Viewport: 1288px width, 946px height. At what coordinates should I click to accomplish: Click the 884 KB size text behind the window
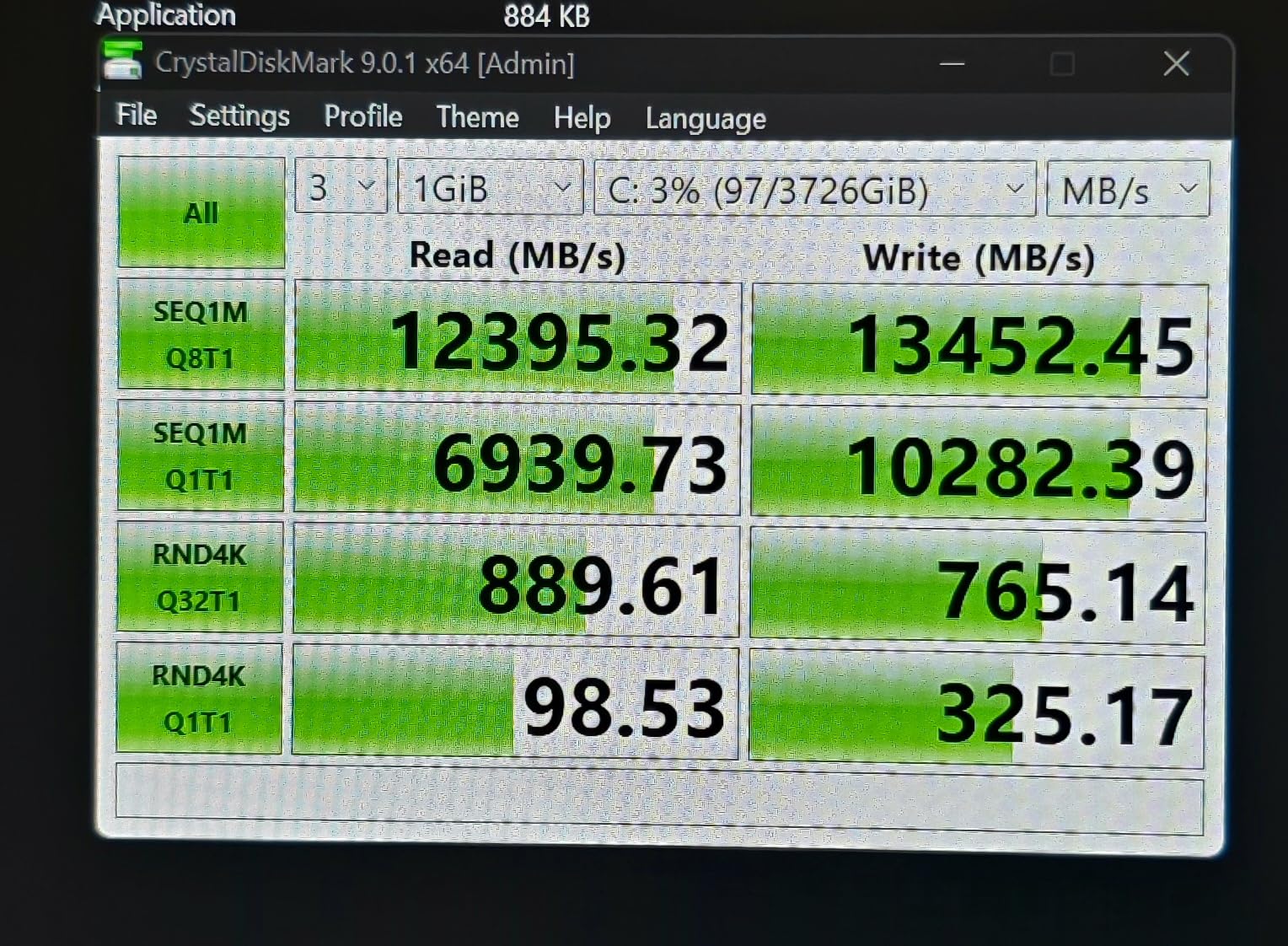click(x=546, y=16)
